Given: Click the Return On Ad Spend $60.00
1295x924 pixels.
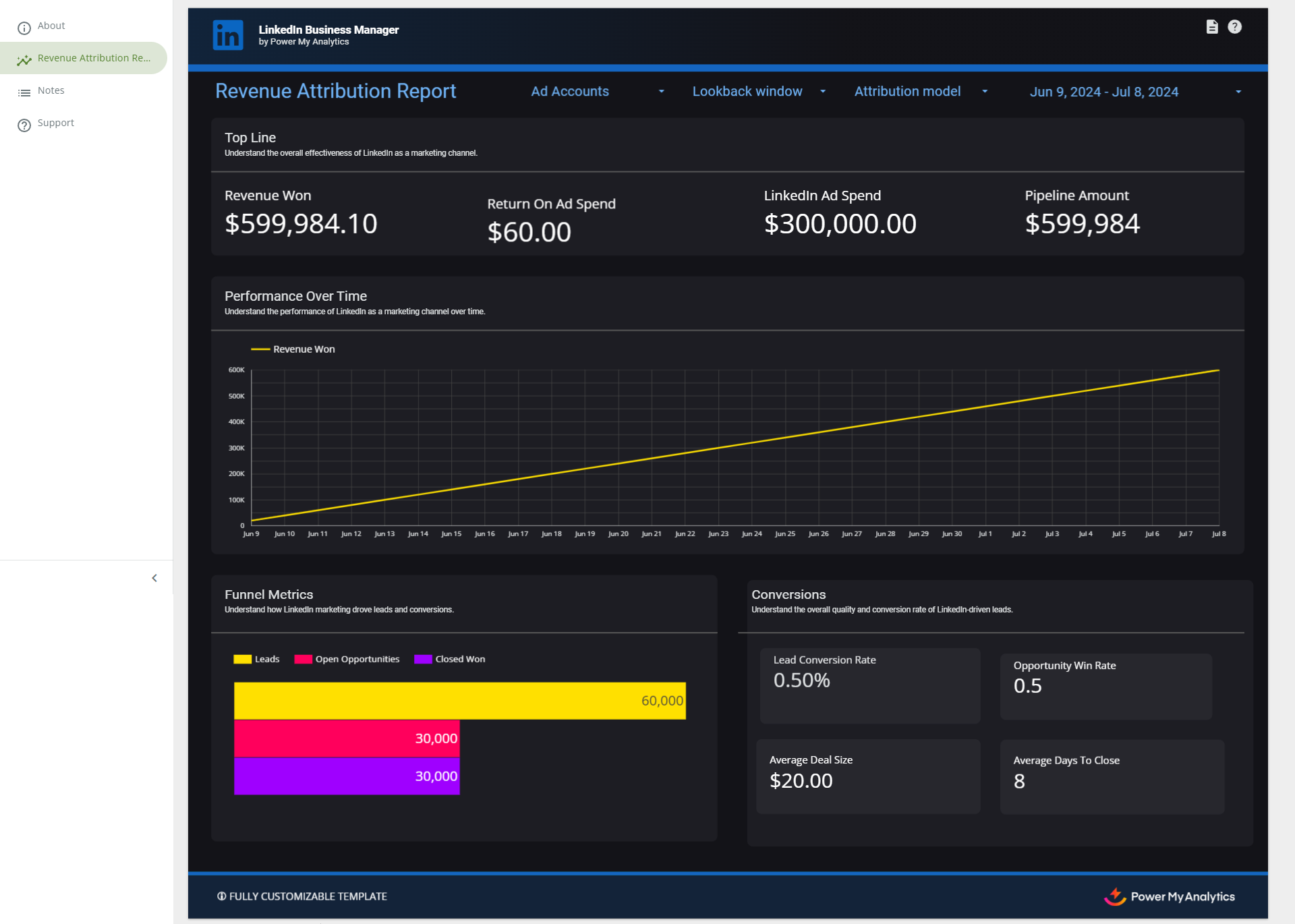Looking at the screenshot, I should [x=529, y=232].
